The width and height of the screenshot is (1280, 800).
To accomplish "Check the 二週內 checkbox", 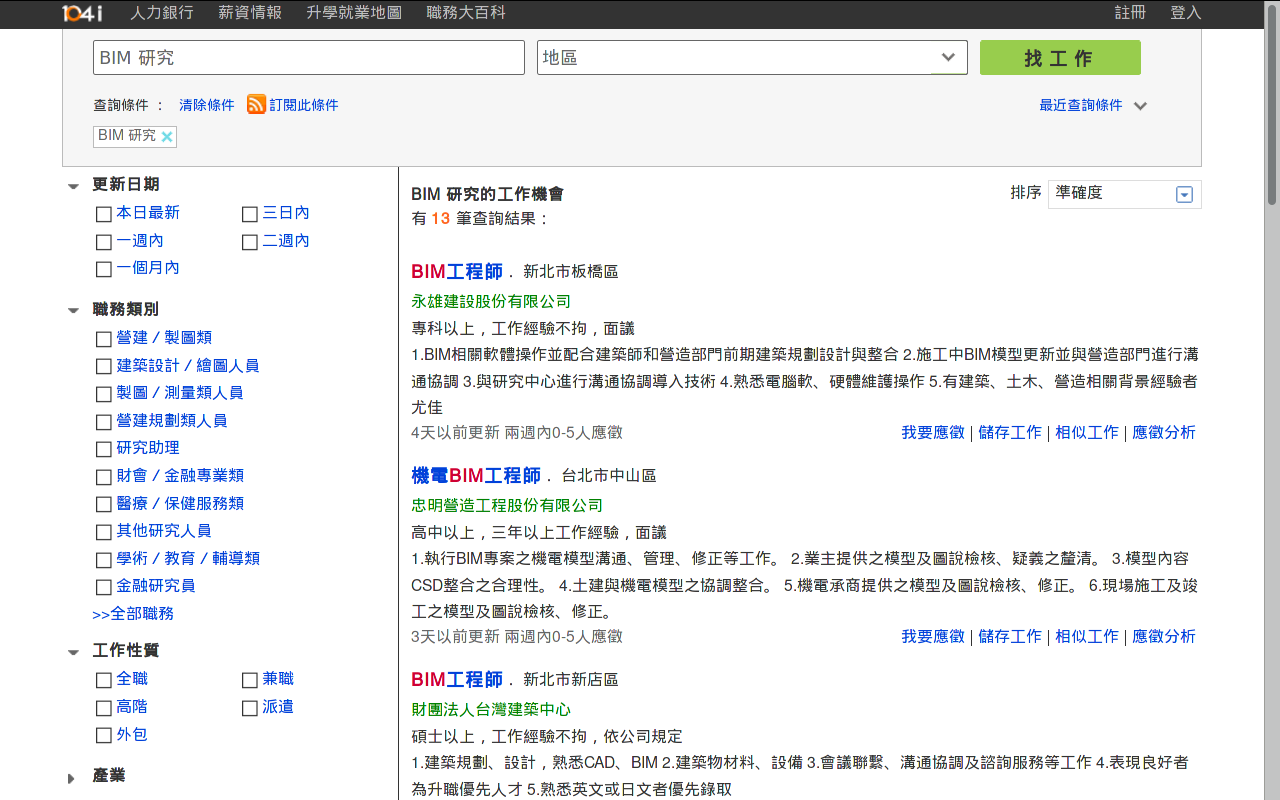I will 250,242.
